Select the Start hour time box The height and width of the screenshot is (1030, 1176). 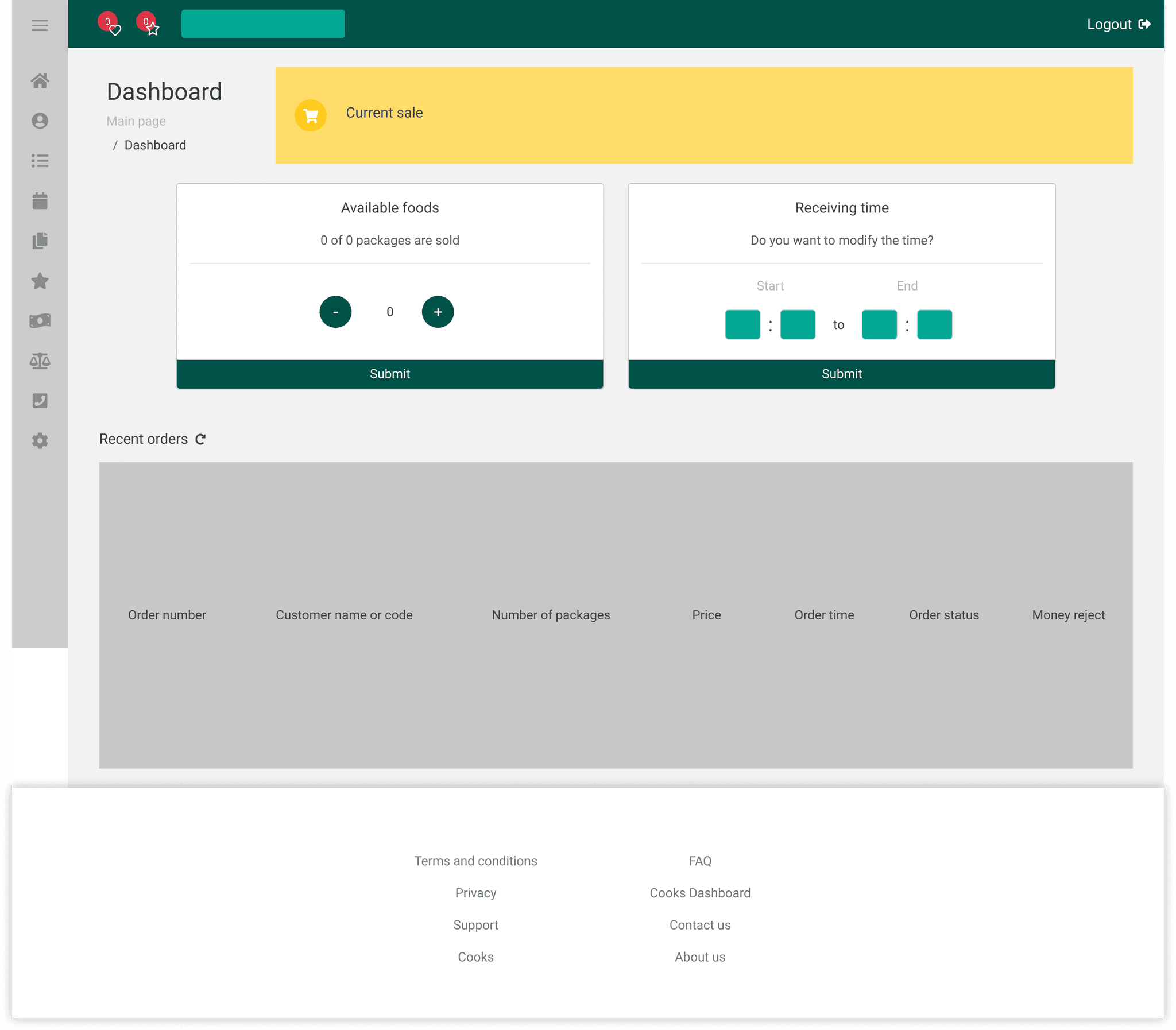click(x=742, y=325)
